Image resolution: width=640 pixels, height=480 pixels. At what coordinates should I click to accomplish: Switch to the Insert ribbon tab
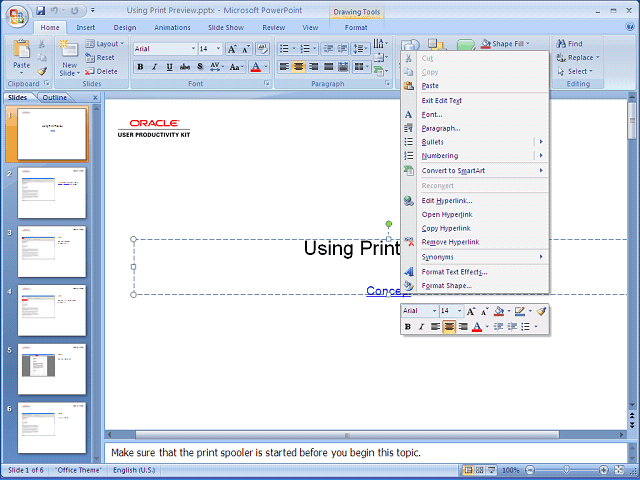click(86, 27)
